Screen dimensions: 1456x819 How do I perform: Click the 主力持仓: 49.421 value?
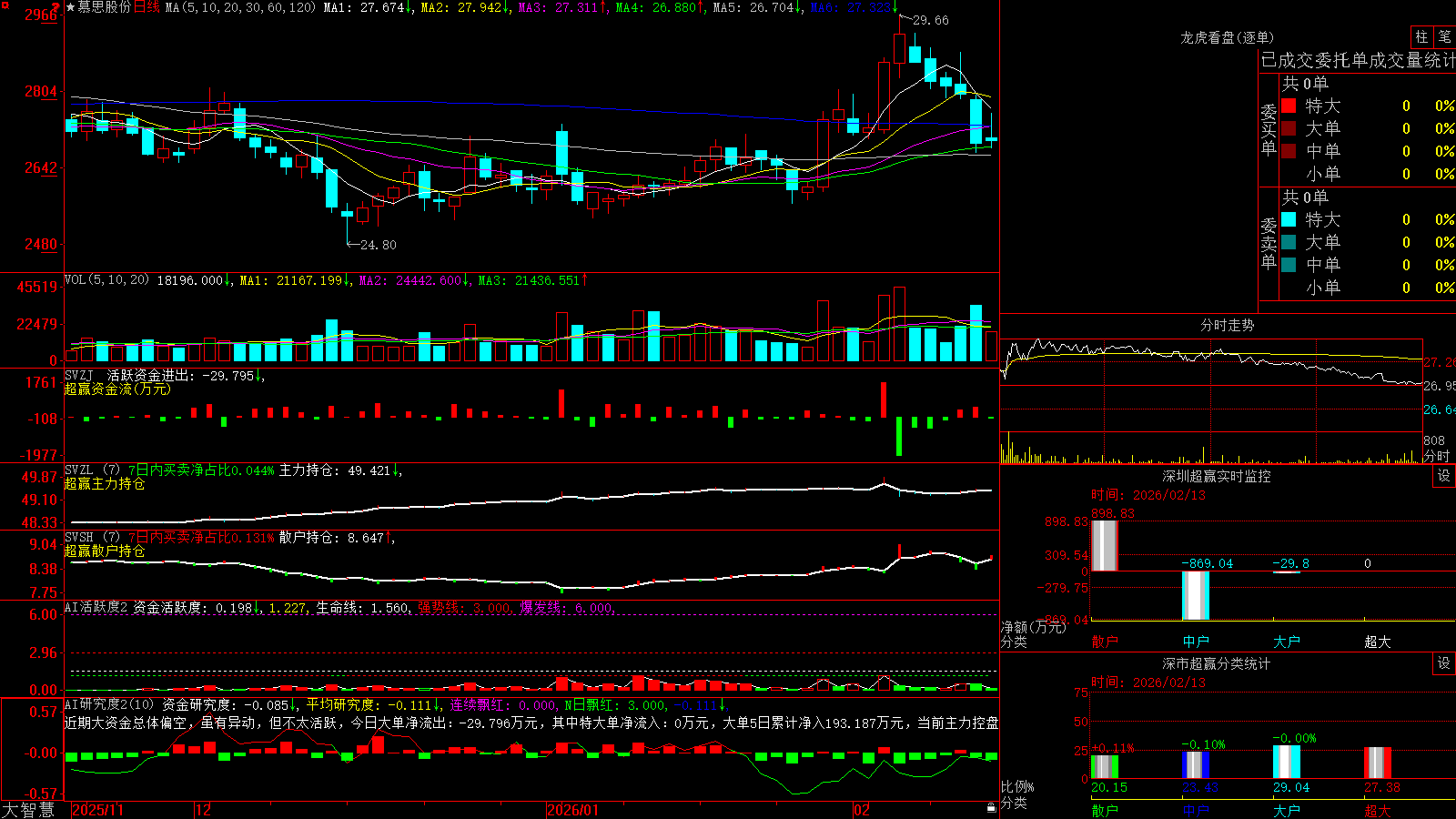(x=340, y=470)
